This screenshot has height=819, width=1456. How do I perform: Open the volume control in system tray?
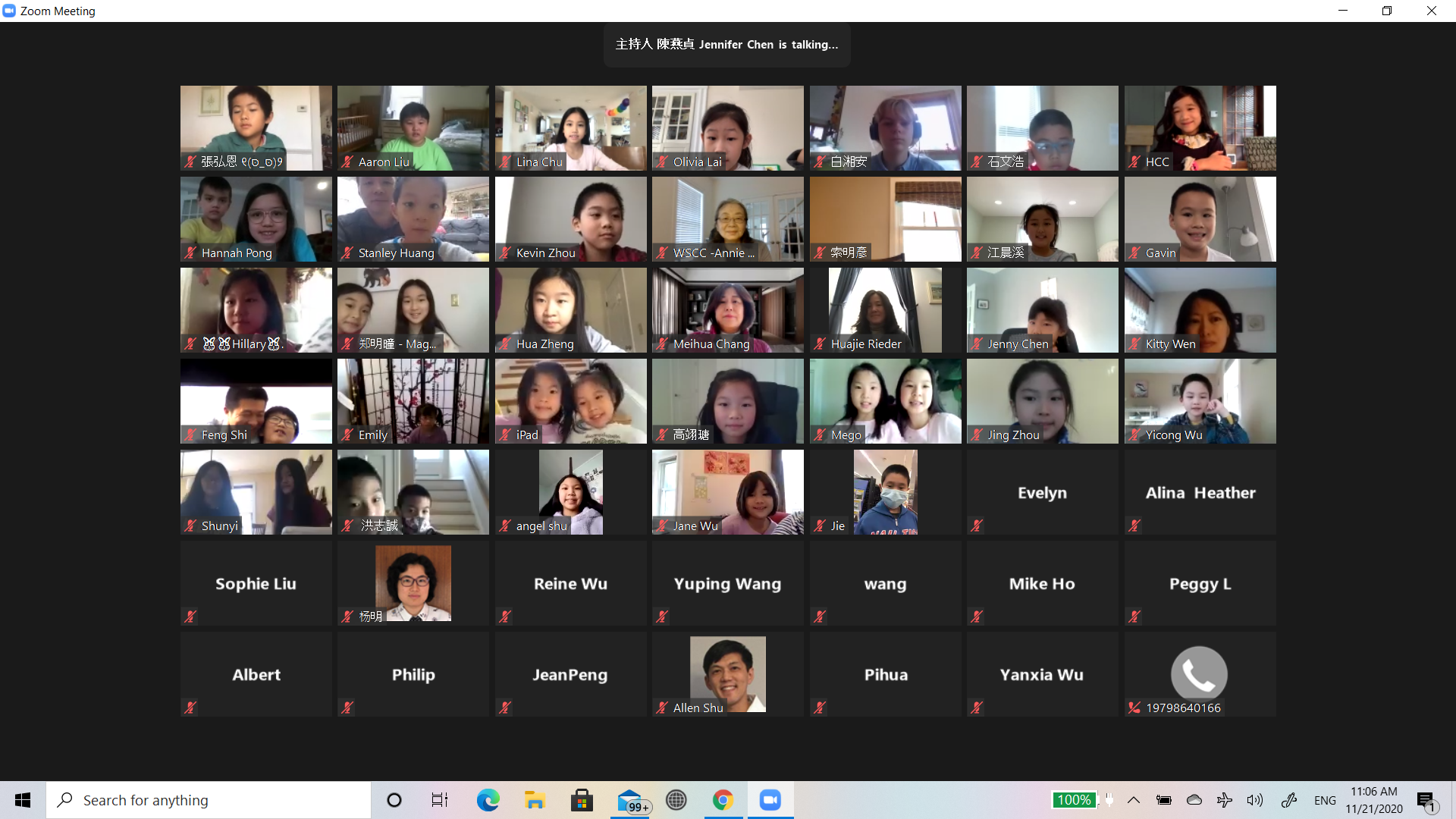tap(1255, 800)
